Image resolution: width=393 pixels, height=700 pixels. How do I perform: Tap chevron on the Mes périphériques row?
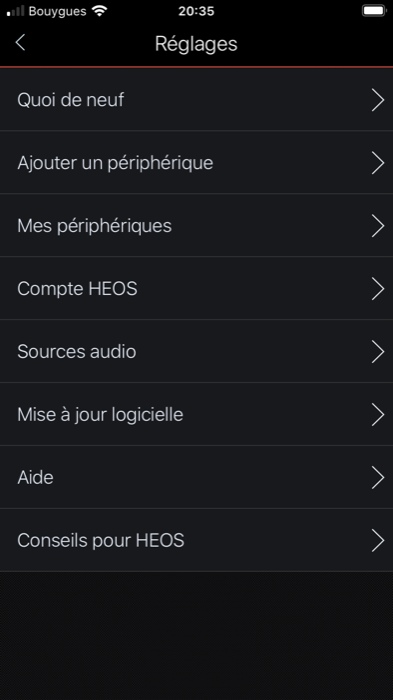378,225
